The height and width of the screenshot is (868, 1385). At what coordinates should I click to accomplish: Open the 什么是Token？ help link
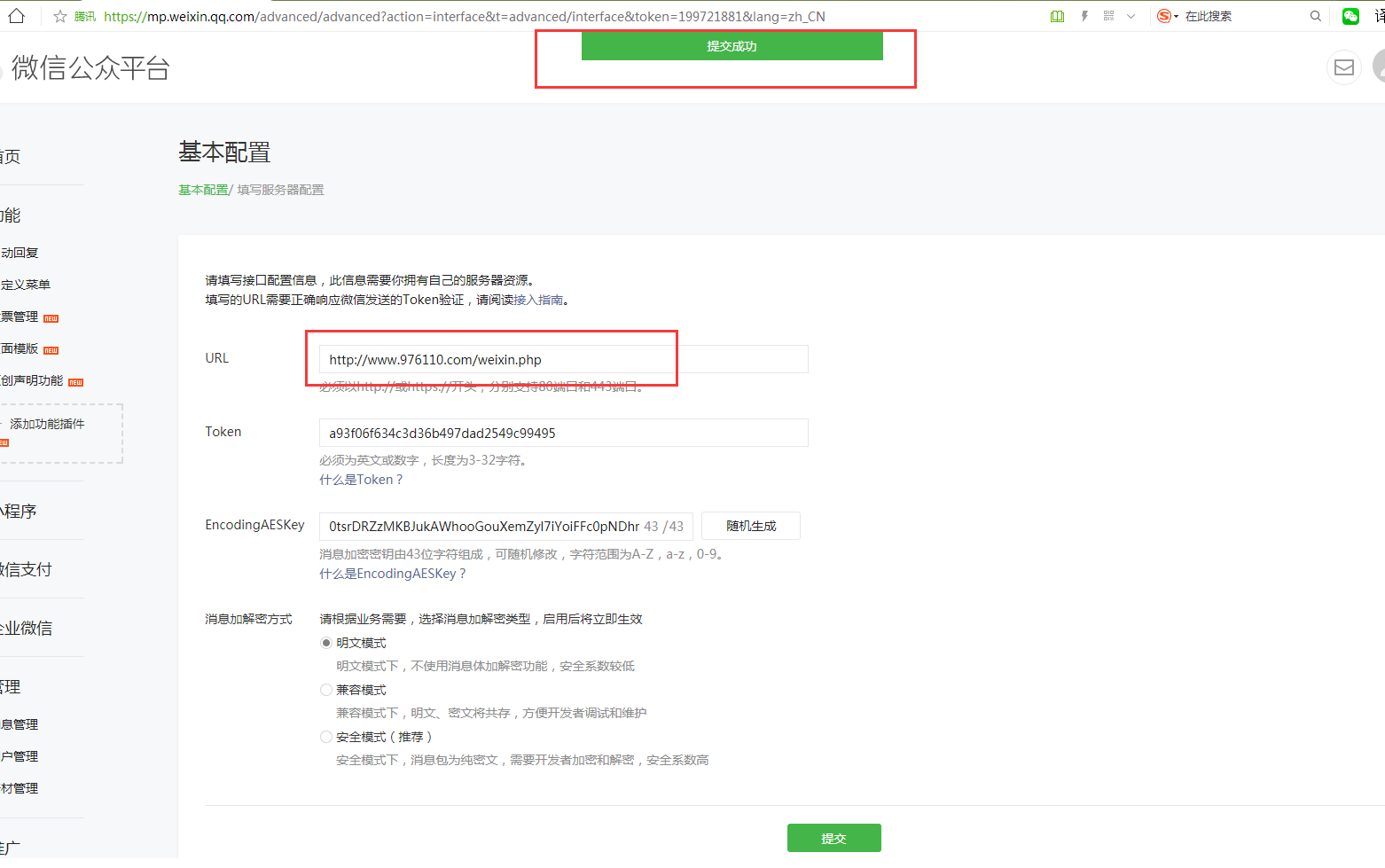(361, 480)
